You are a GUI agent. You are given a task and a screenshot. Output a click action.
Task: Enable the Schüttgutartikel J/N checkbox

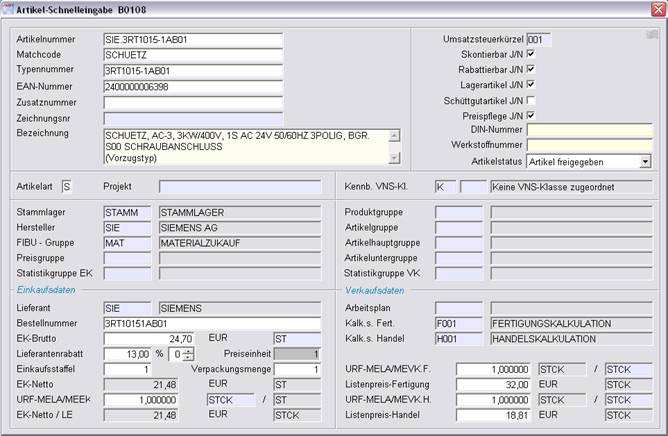tap(531, 100)
